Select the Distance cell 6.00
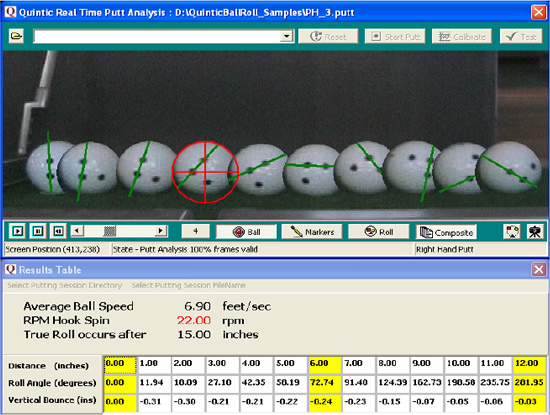This screenshot has height=415, width=550. coord(324,365)
